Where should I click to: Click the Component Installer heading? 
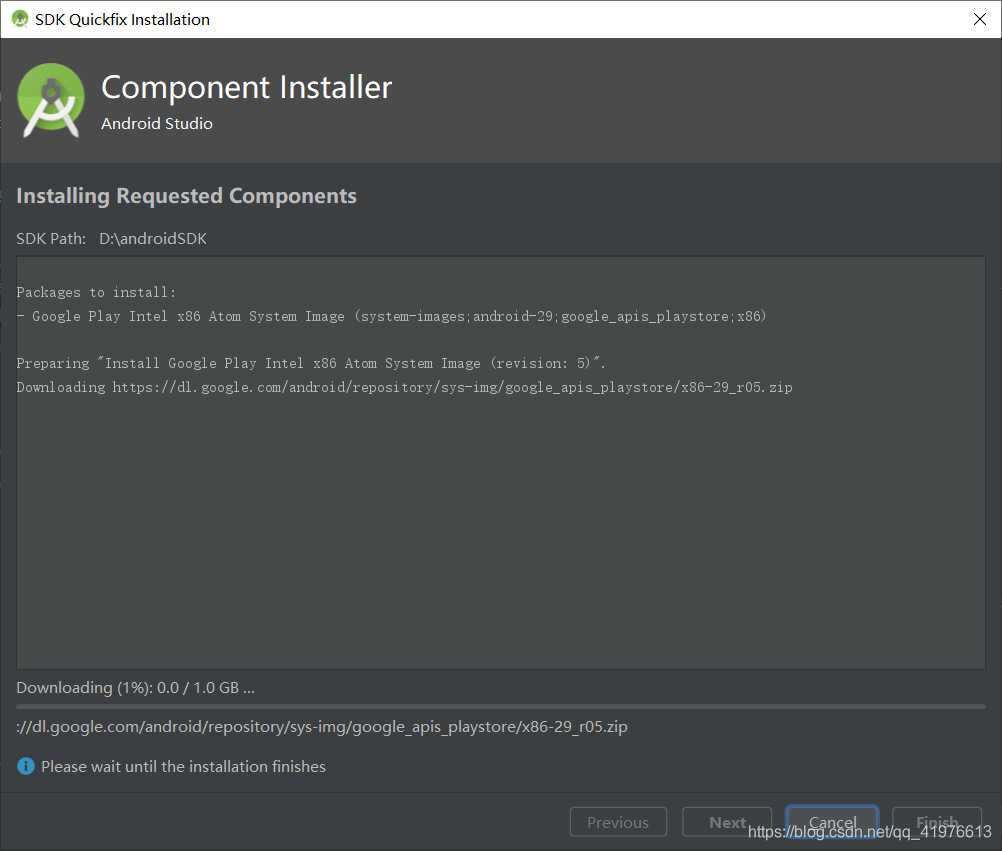[246, 87]
